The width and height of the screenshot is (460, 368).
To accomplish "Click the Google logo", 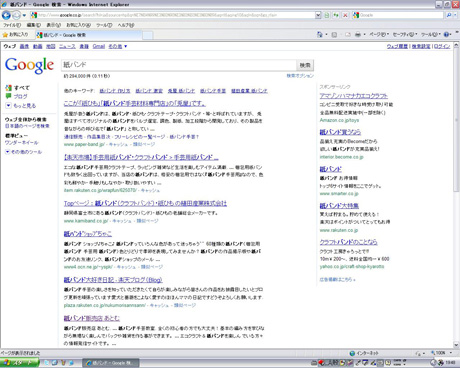I will pos(29,65).
